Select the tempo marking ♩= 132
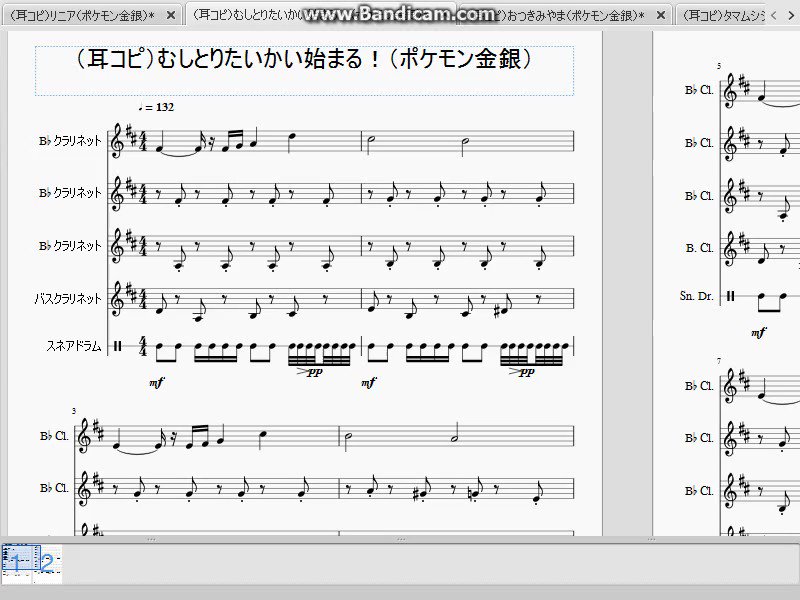This screenshot has width=800, height=600. tap(156, 107)
